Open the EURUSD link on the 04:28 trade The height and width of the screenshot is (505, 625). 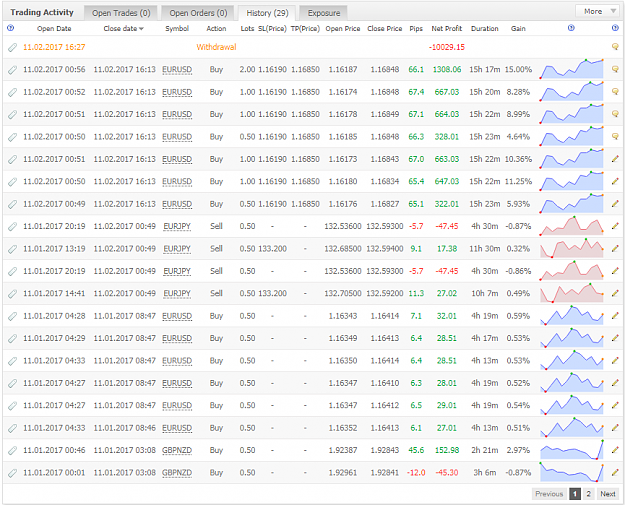pos(177,316)
